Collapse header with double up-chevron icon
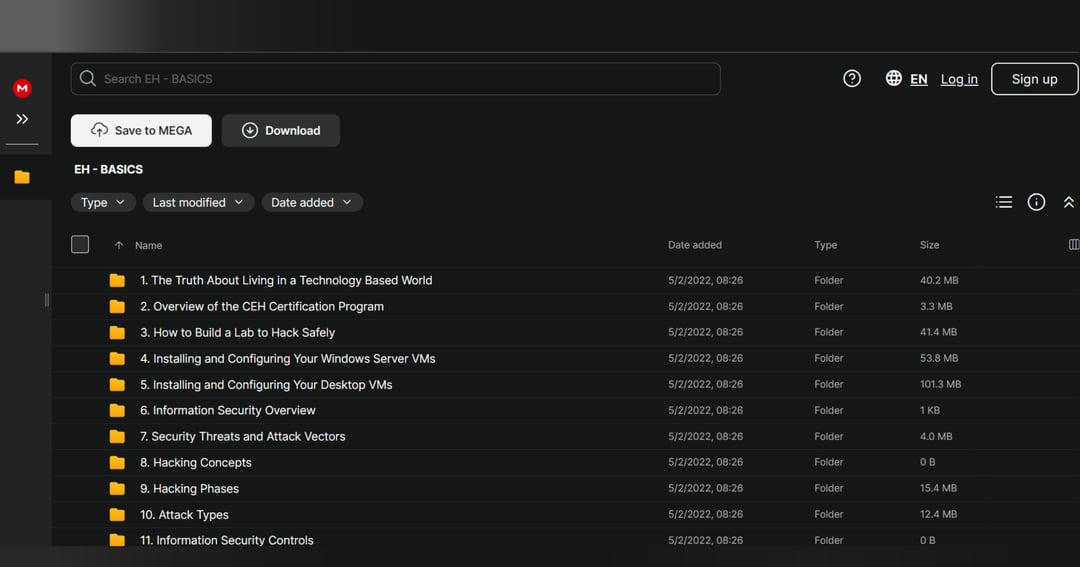This screenshot has width=1080, height=567. pyautogui.click(x=1068, y=203)
